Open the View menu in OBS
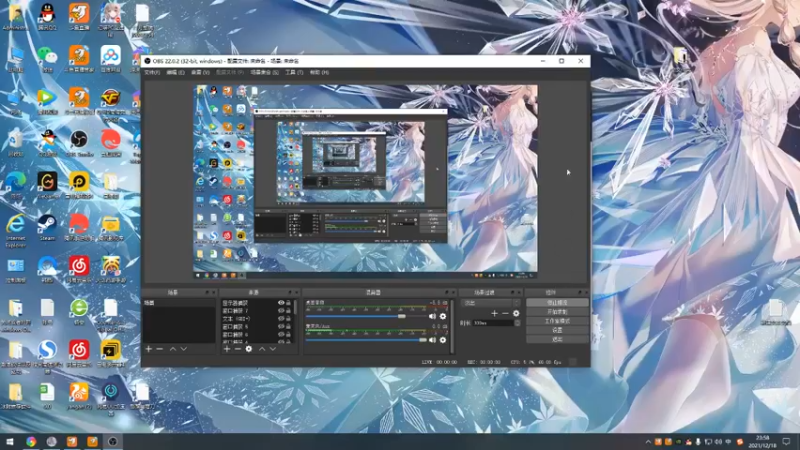This screenshot has width=800, height=450. click(200, 72)
